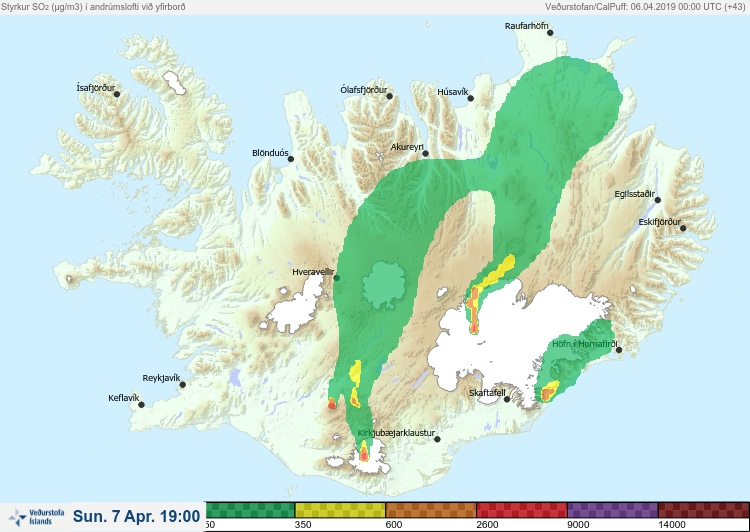Viewport: 750px width, 532px height.
Task: Select the Raufarhöfn marker dot
Action: coord(550,33)
